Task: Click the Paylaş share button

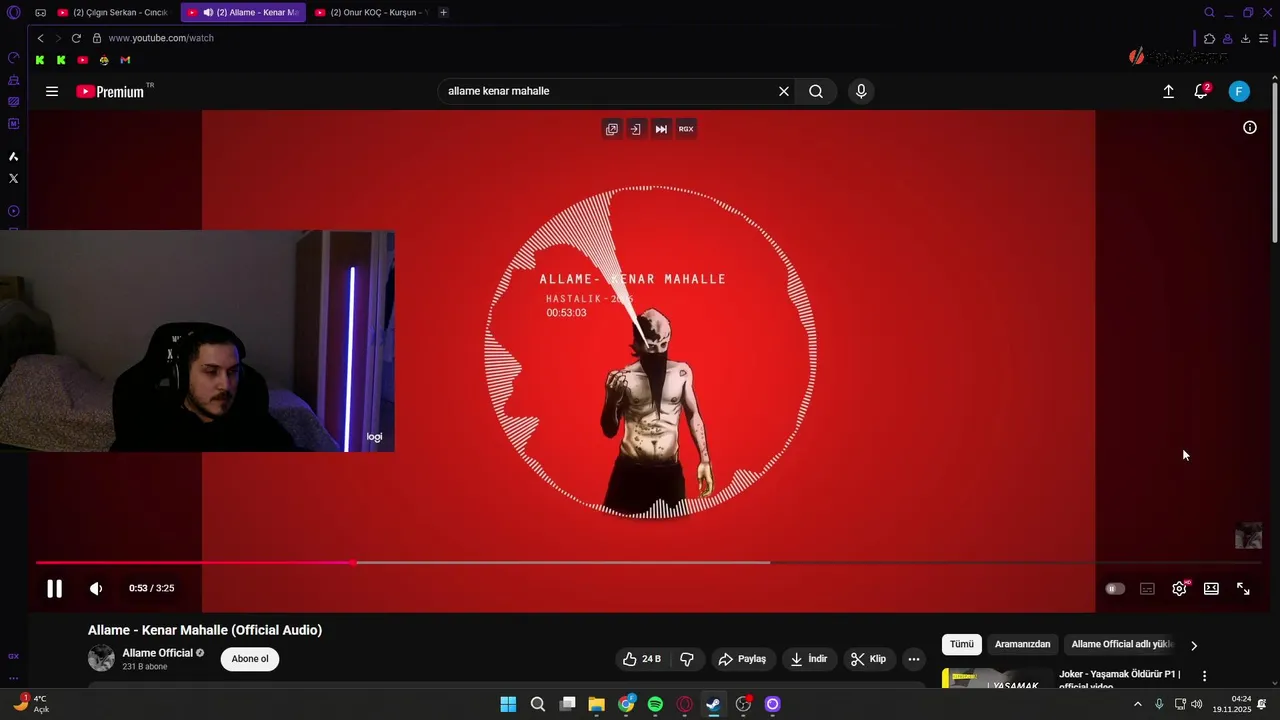Action: click(743, 659)
